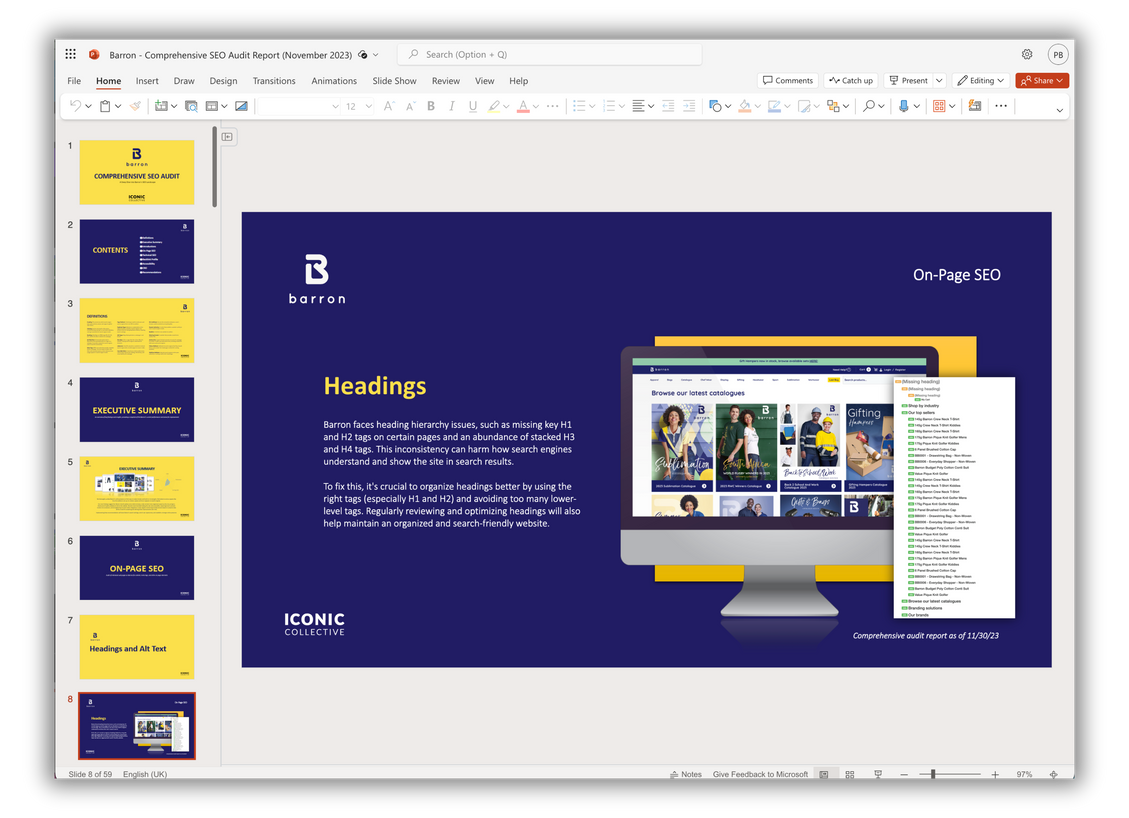The image size is (1129, 818).
Task: Open the app launcher grid icon
Action: (x=71, y=54)
